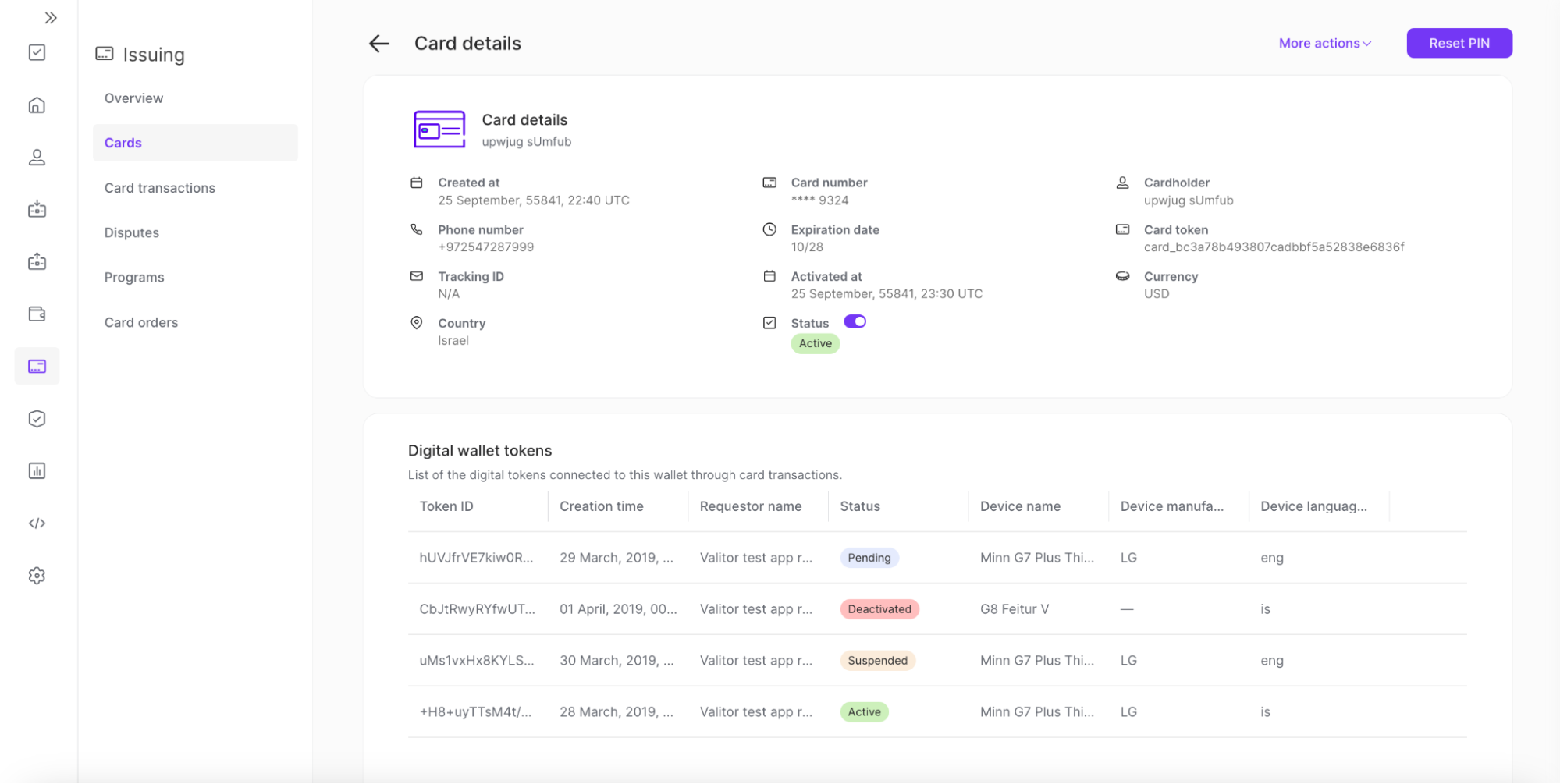The image size is (1560, 784).
Task: Switch to Card transactions in the Issuing menu
Action: [159, 187]
